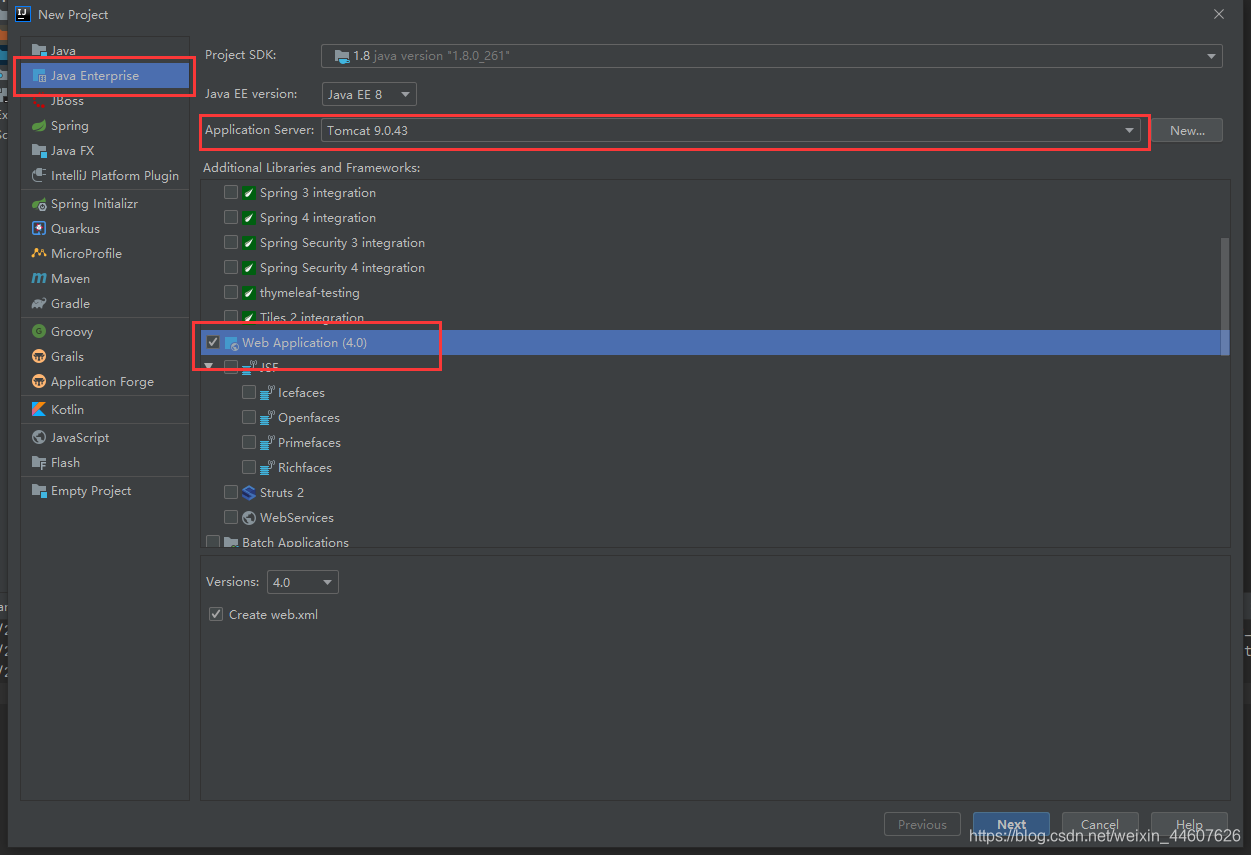
Task: Click the Java FX folder icon
Action: pos(39,151)
